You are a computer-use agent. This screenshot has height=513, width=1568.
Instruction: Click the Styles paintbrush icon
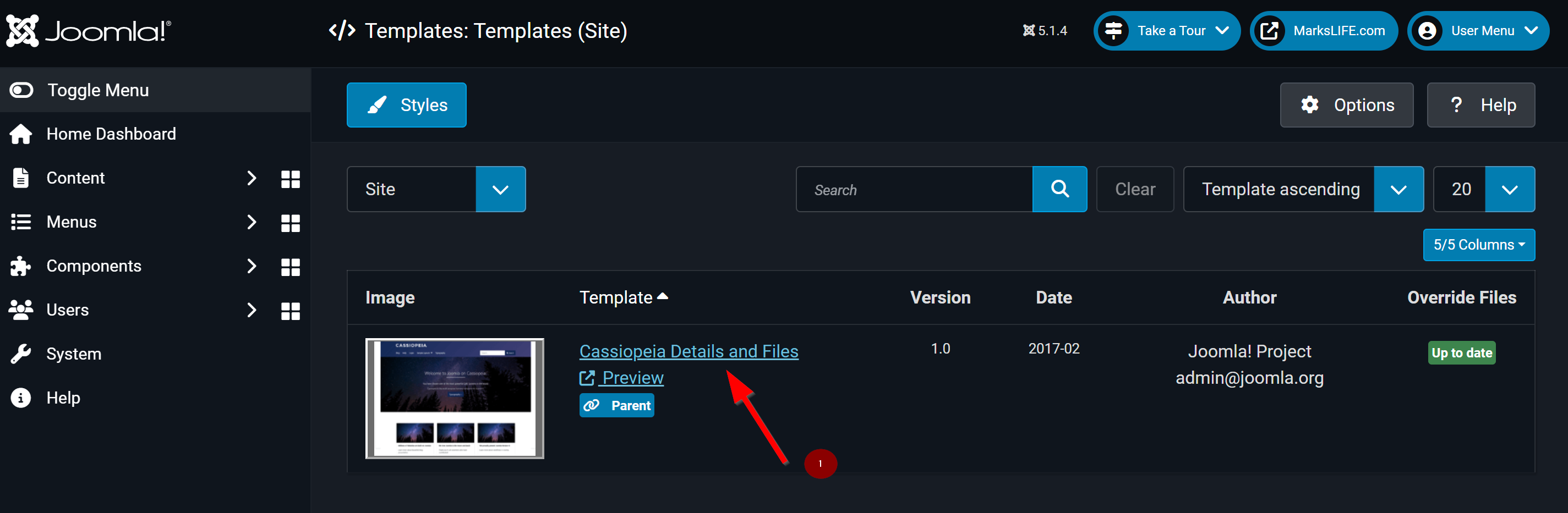(x=378, y=104)
